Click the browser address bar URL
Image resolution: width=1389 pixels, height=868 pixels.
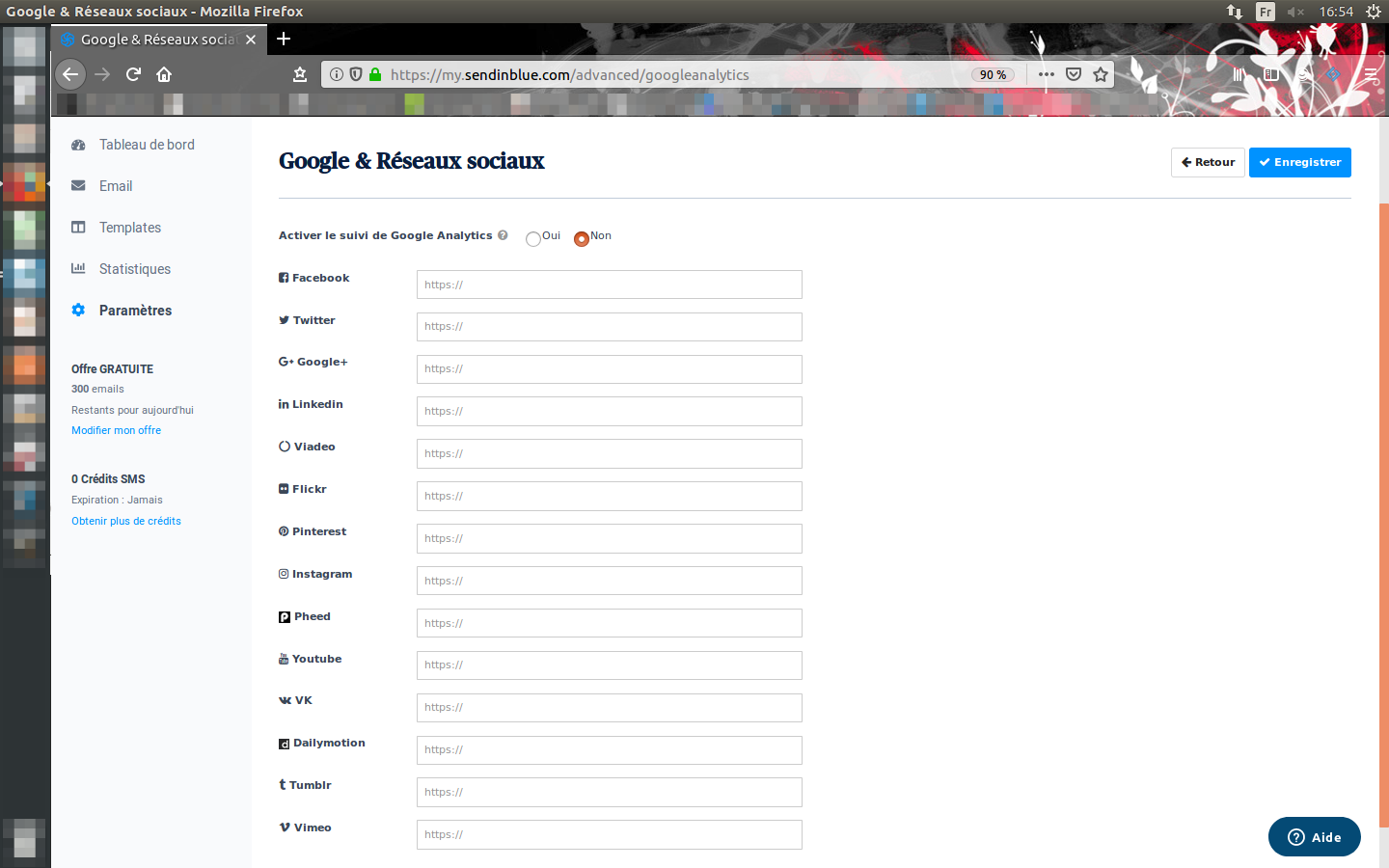point(569,74)
